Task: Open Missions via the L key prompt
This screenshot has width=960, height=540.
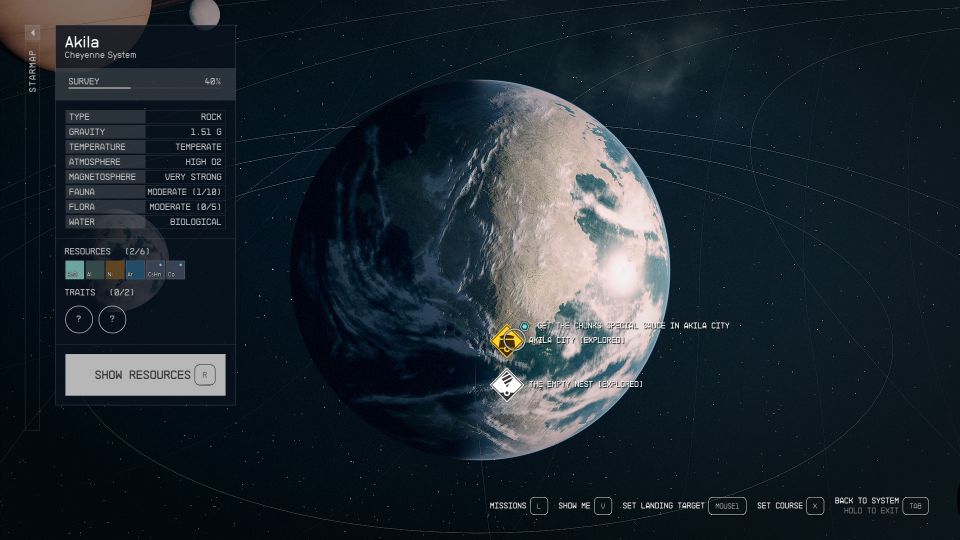Action: (x=518, y=506)
